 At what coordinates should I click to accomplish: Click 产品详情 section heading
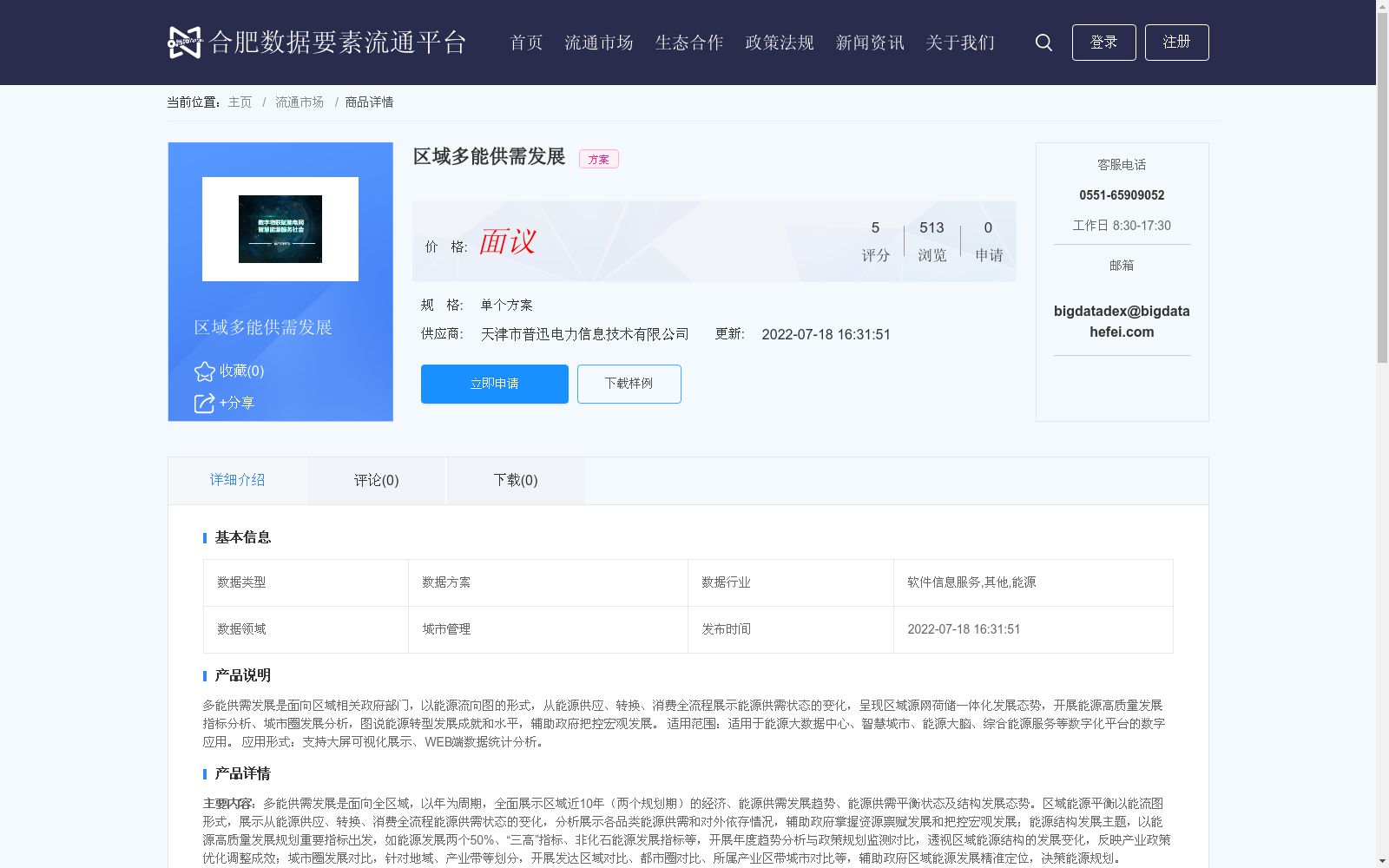pyautogui.click(x=243, y=773)
